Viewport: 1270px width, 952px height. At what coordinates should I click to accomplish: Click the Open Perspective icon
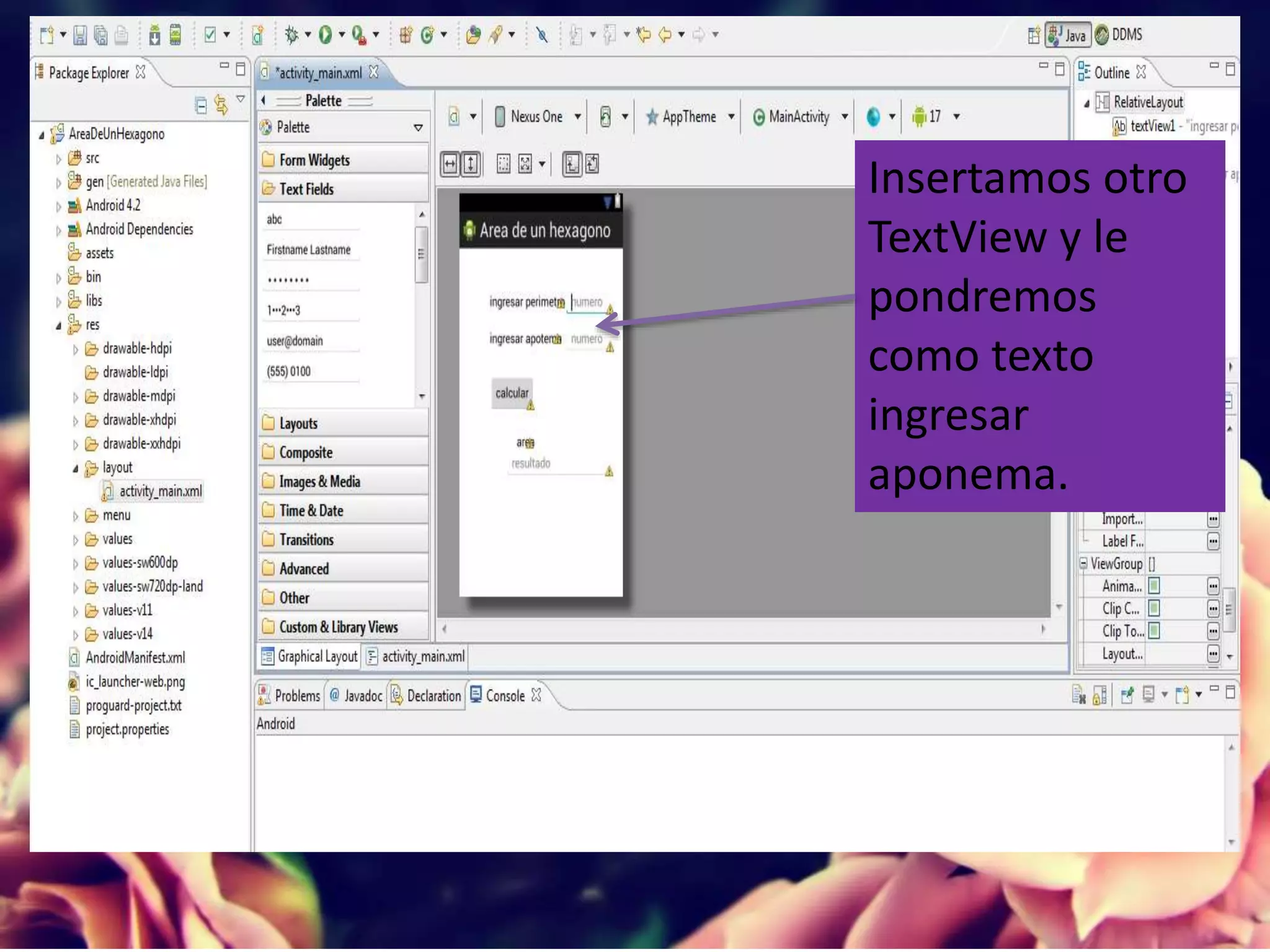(1033, 35)
